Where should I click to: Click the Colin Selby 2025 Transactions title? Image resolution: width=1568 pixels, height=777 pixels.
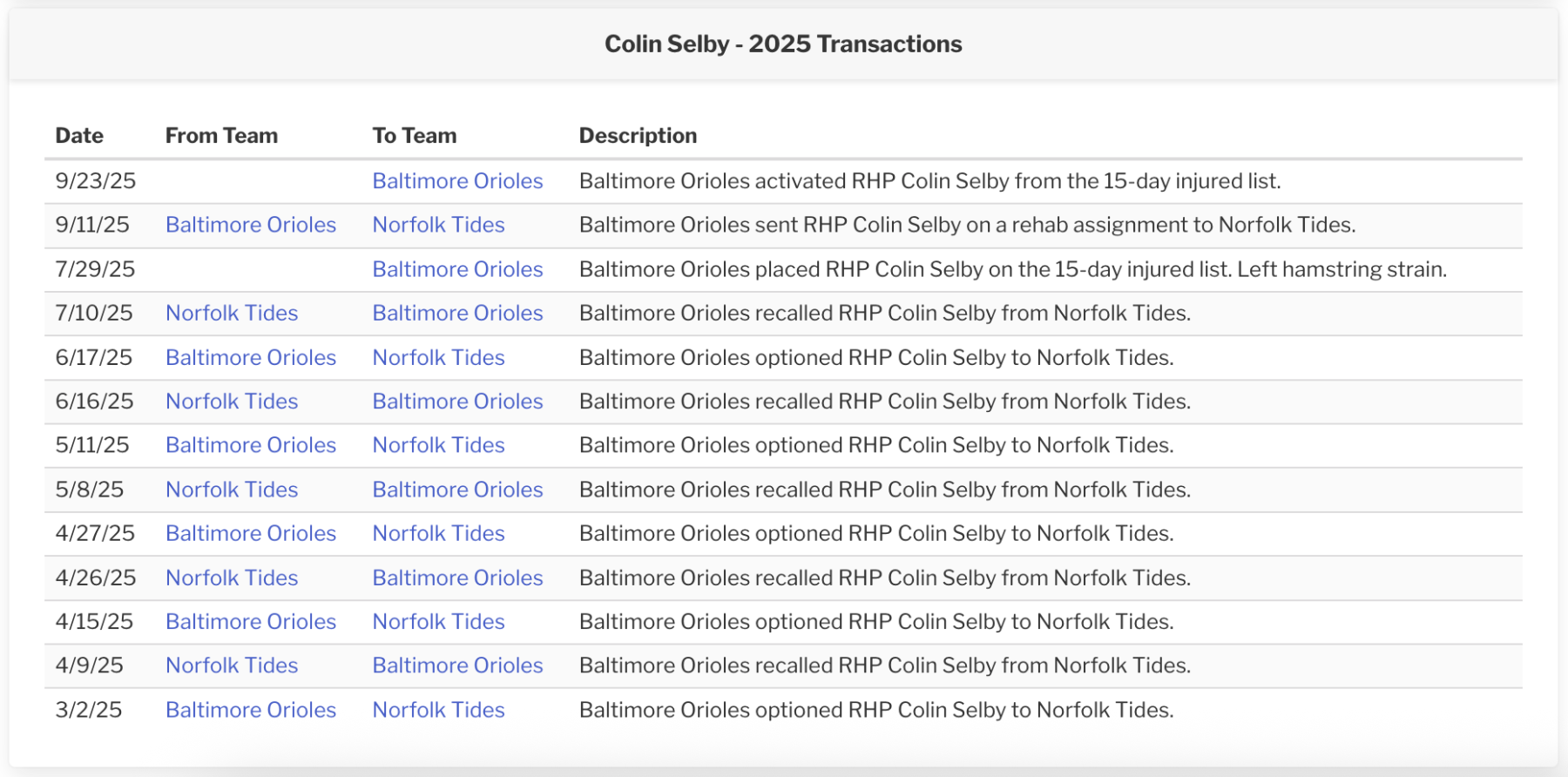tap(783, 44)
